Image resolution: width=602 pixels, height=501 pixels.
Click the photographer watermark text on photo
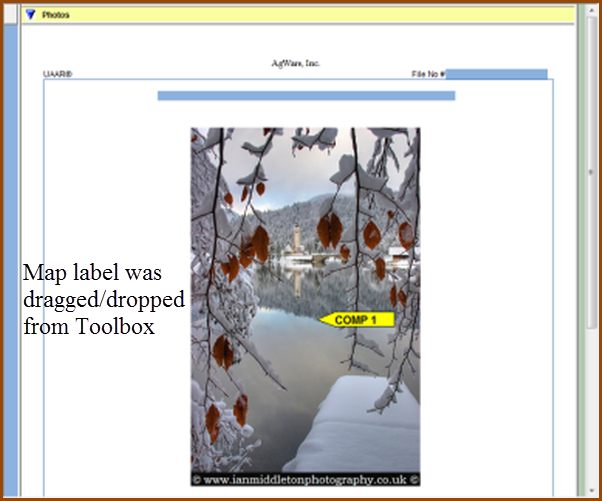coord(305,479)
